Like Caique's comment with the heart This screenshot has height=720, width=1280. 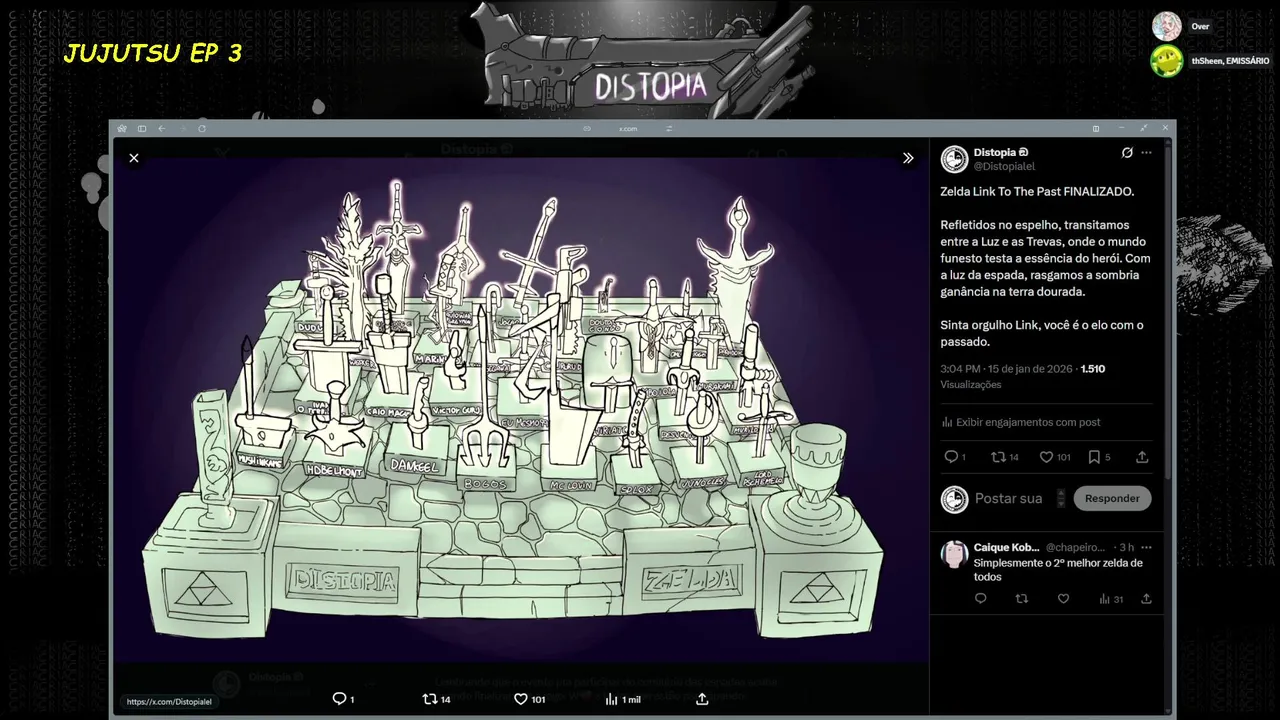click(x=1063, y=599)
